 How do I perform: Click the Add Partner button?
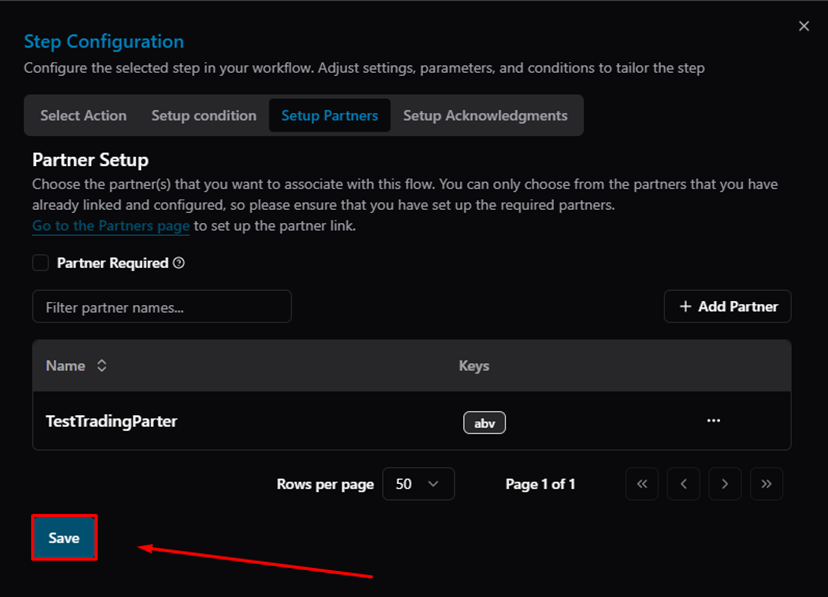[727, 307]
